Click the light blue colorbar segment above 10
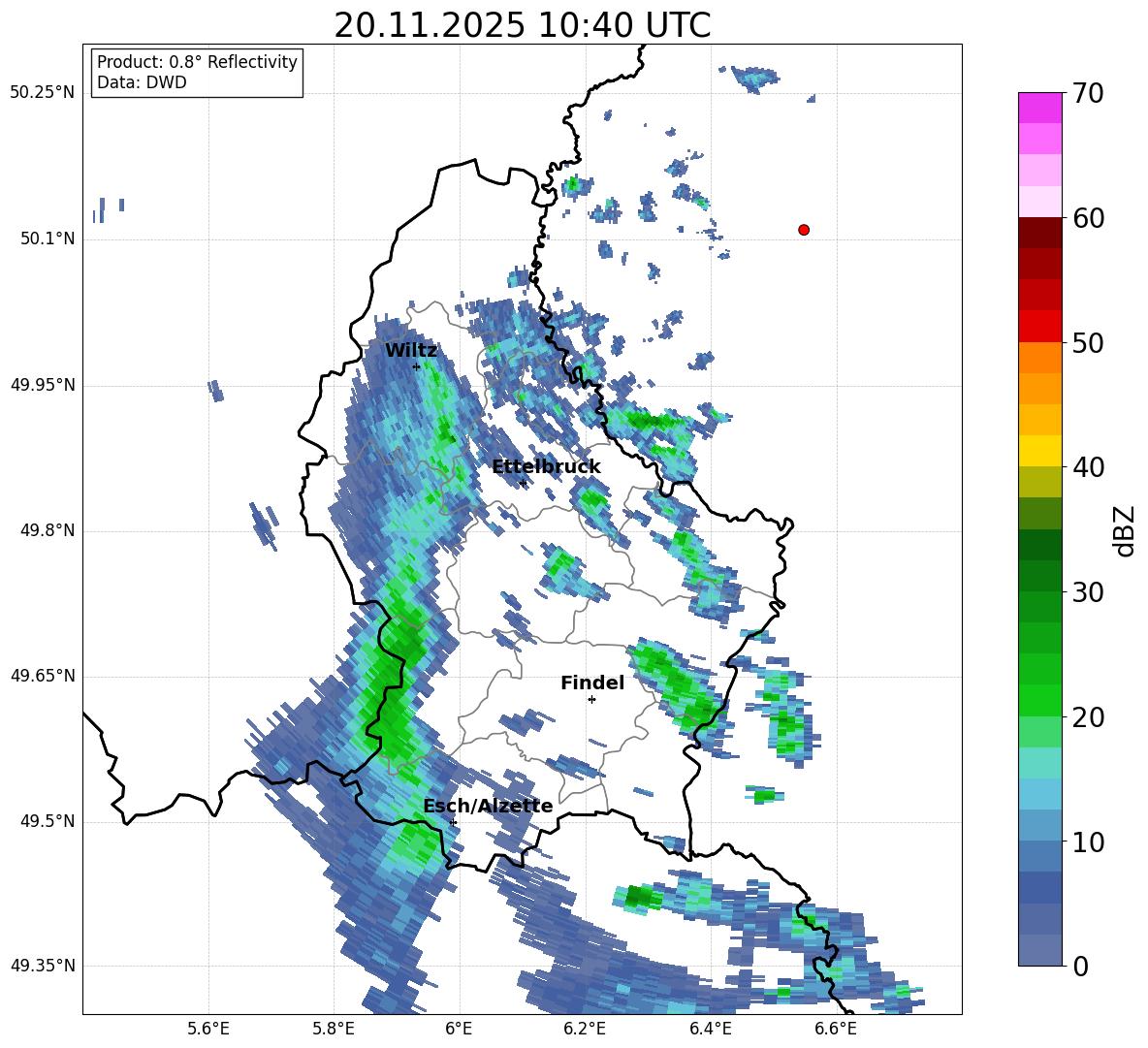The image size is (1148, 1048). point(1039,794)
